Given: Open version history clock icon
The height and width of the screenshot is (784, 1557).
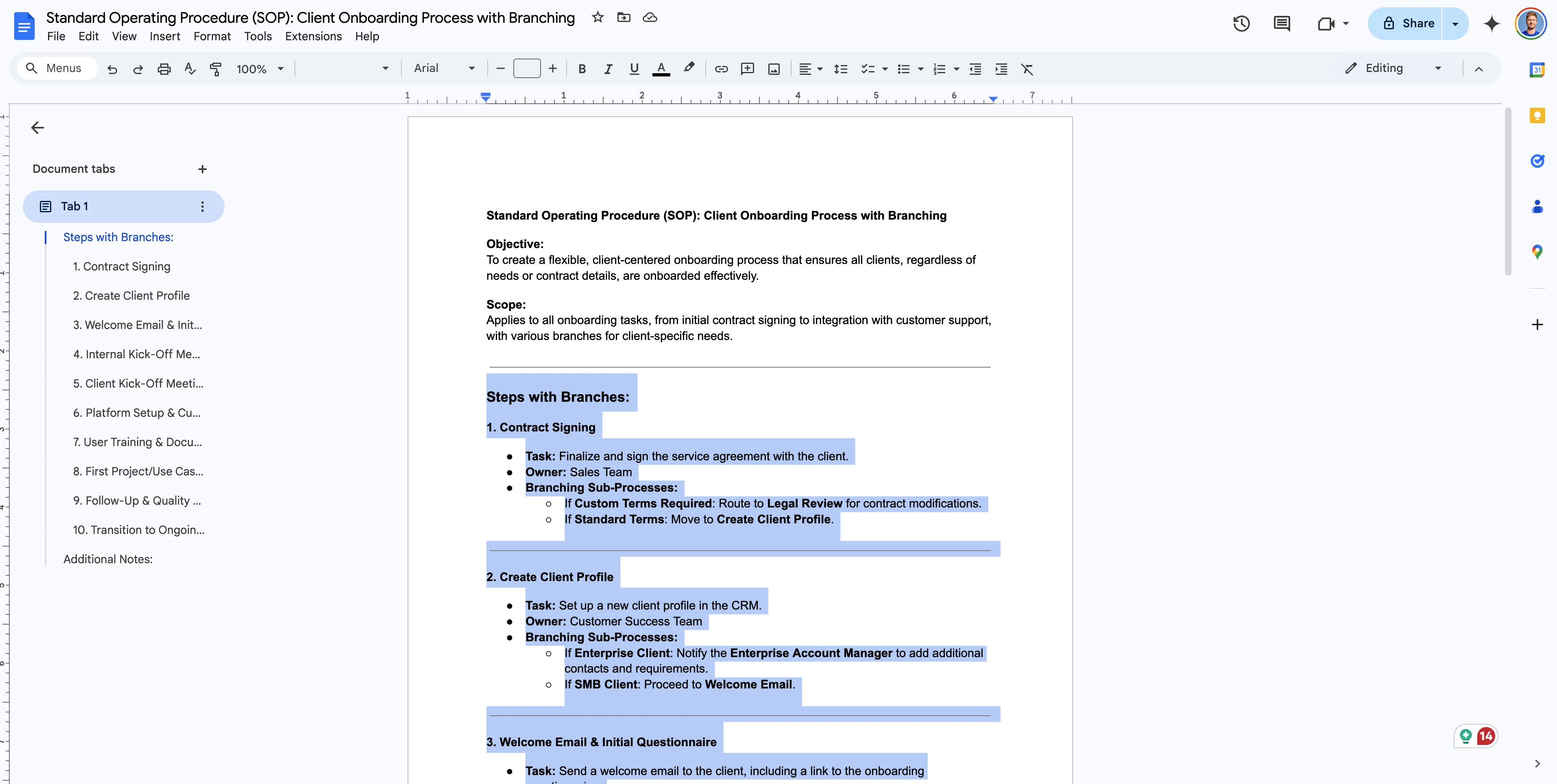Looking at the screenshot, I should point(1241,24).
